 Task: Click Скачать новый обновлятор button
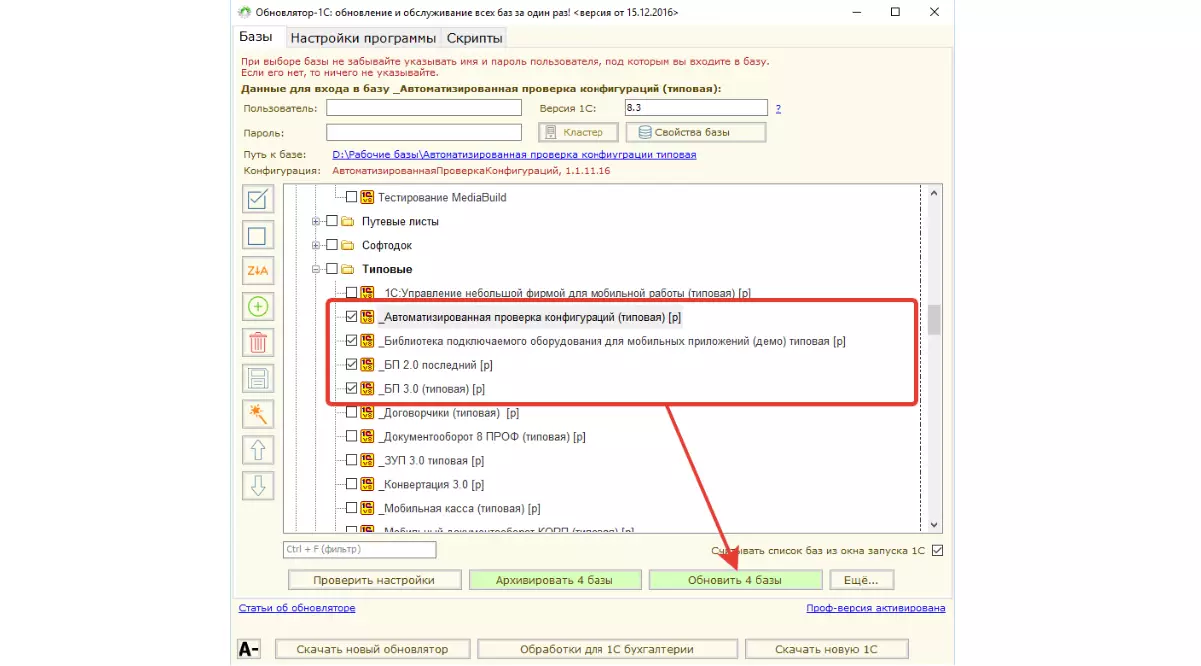point(372,649)
